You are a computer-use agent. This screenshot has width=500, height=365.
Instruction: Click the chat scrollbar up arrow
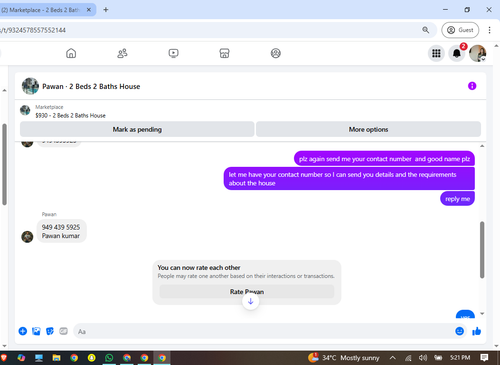pyautogui.click(x=482, y=146)
